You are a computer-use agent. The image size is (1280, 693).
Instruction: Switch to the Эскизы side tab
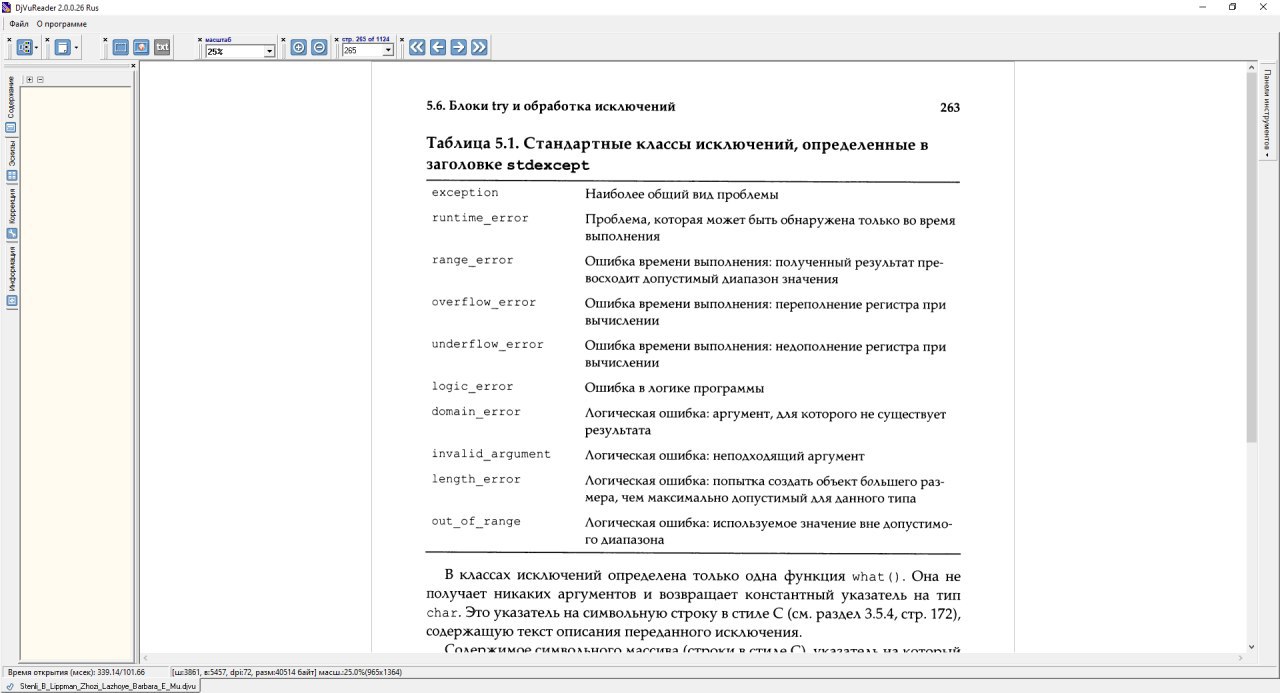tap(12, 159)
